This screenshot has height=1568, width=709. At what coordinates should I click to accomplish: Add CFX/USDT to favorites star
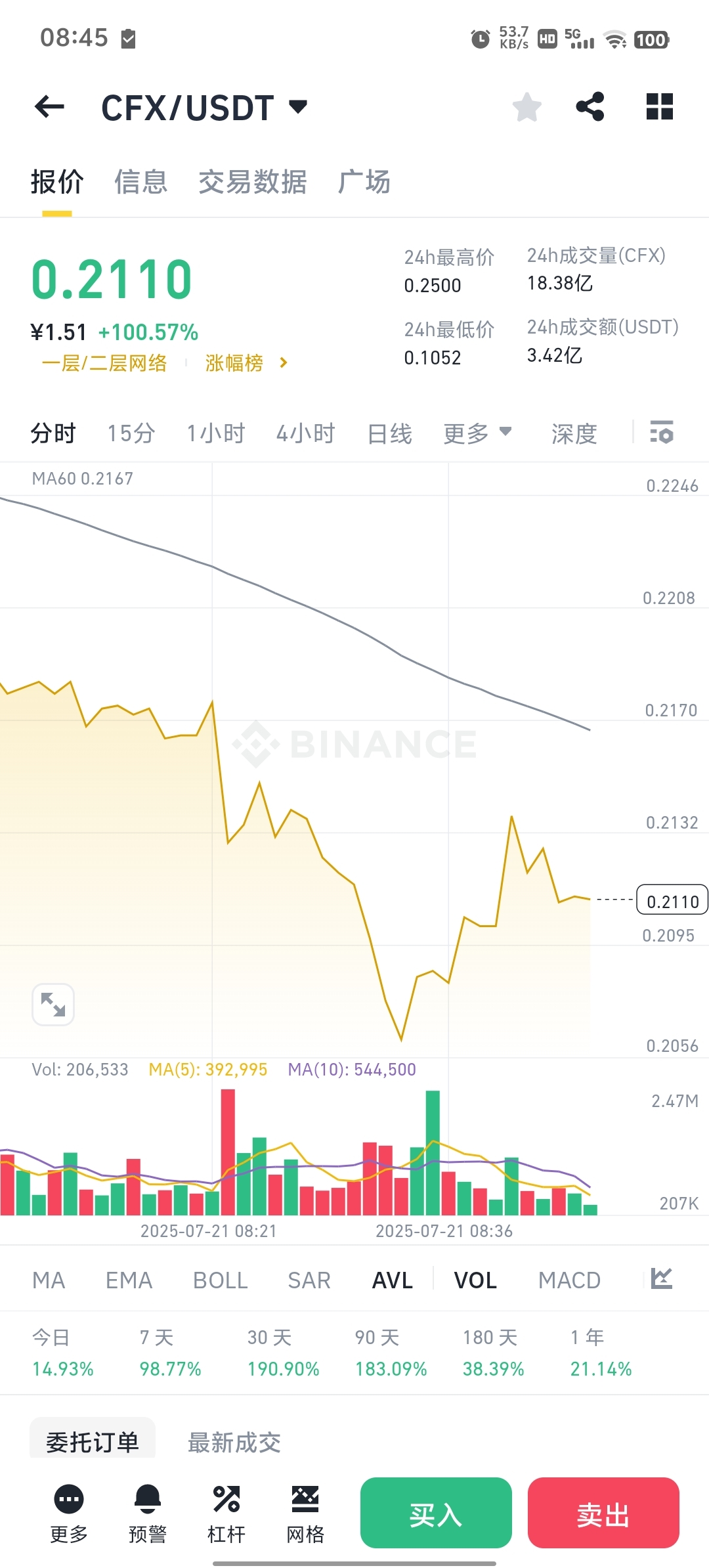526,107
